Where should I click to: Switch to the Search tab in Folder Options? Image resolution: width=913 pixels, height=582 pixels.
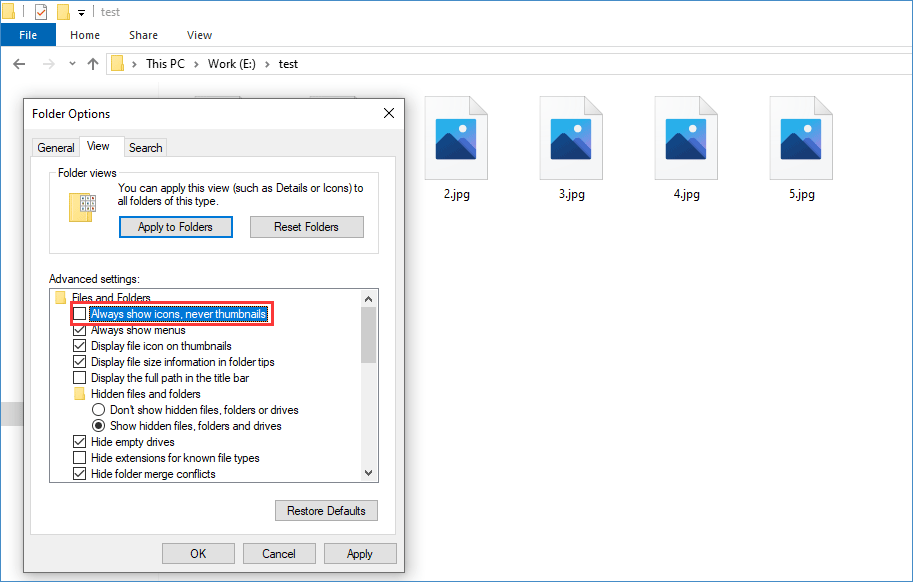tap(145, 147)
